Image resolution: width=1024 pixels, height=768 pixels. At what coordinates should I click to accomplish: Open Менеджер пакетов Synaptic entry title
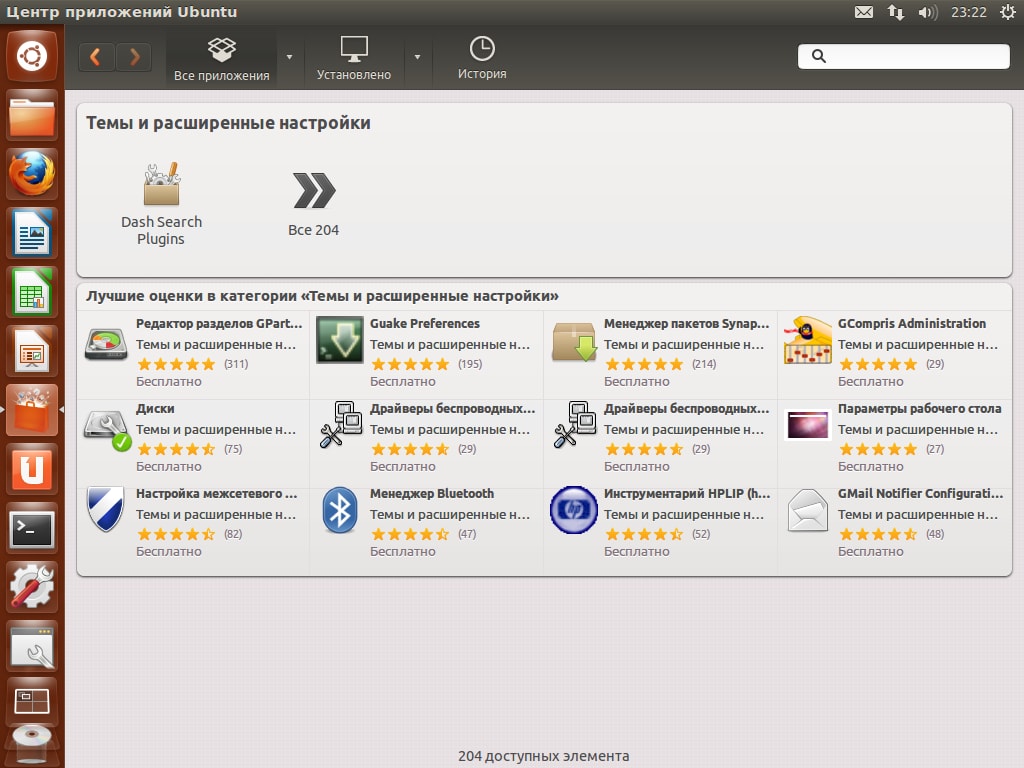686,323
